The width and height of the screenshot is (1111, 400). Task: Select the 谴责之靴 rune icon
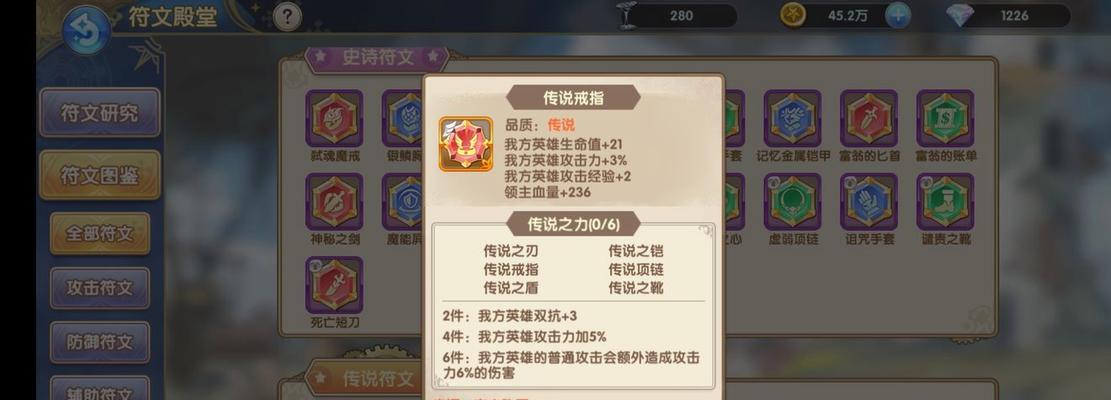(x=945, y=202)
